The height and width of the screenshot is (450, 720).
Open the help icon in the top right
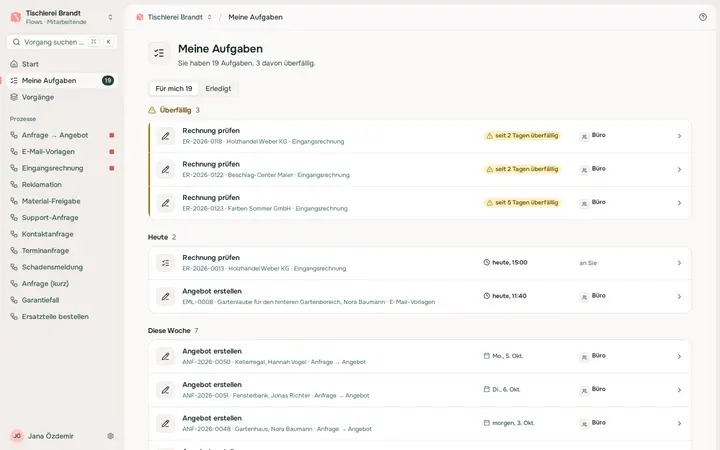[703, 17]
